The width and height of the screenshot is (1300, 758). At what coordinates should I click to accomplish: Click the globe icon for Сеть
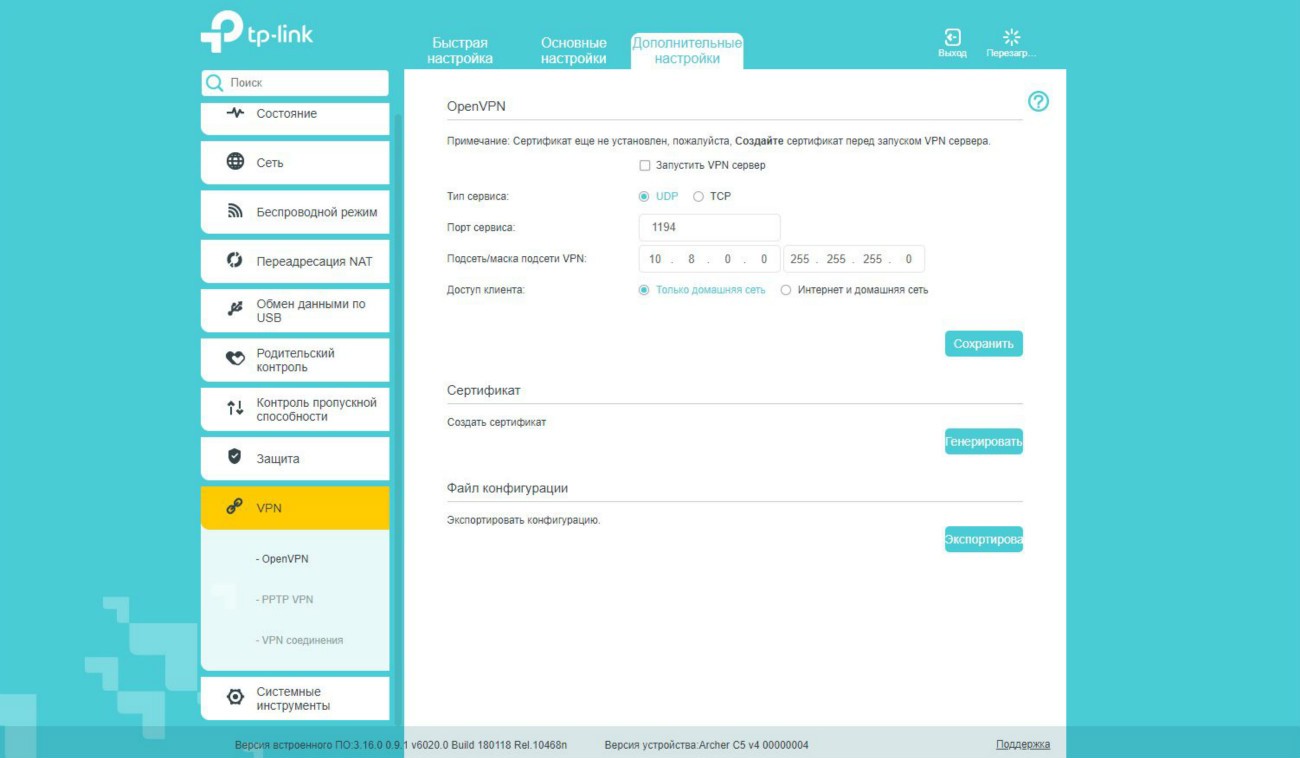click(235, 162)
